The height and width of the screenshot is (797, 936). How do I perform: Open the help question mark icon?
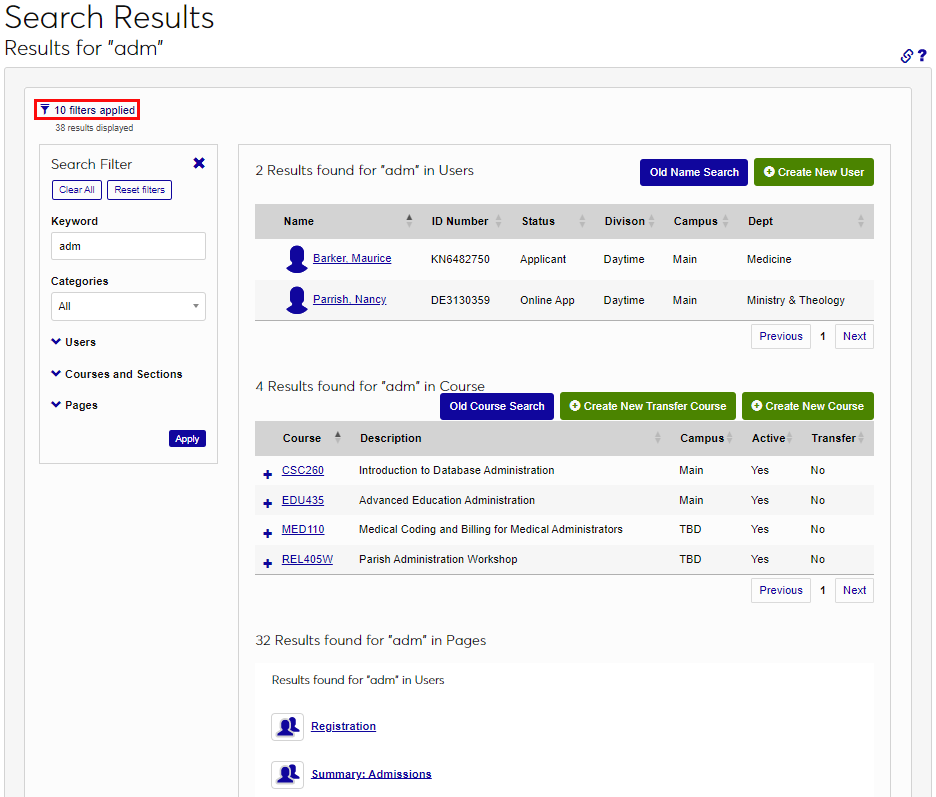pos(923,56)
